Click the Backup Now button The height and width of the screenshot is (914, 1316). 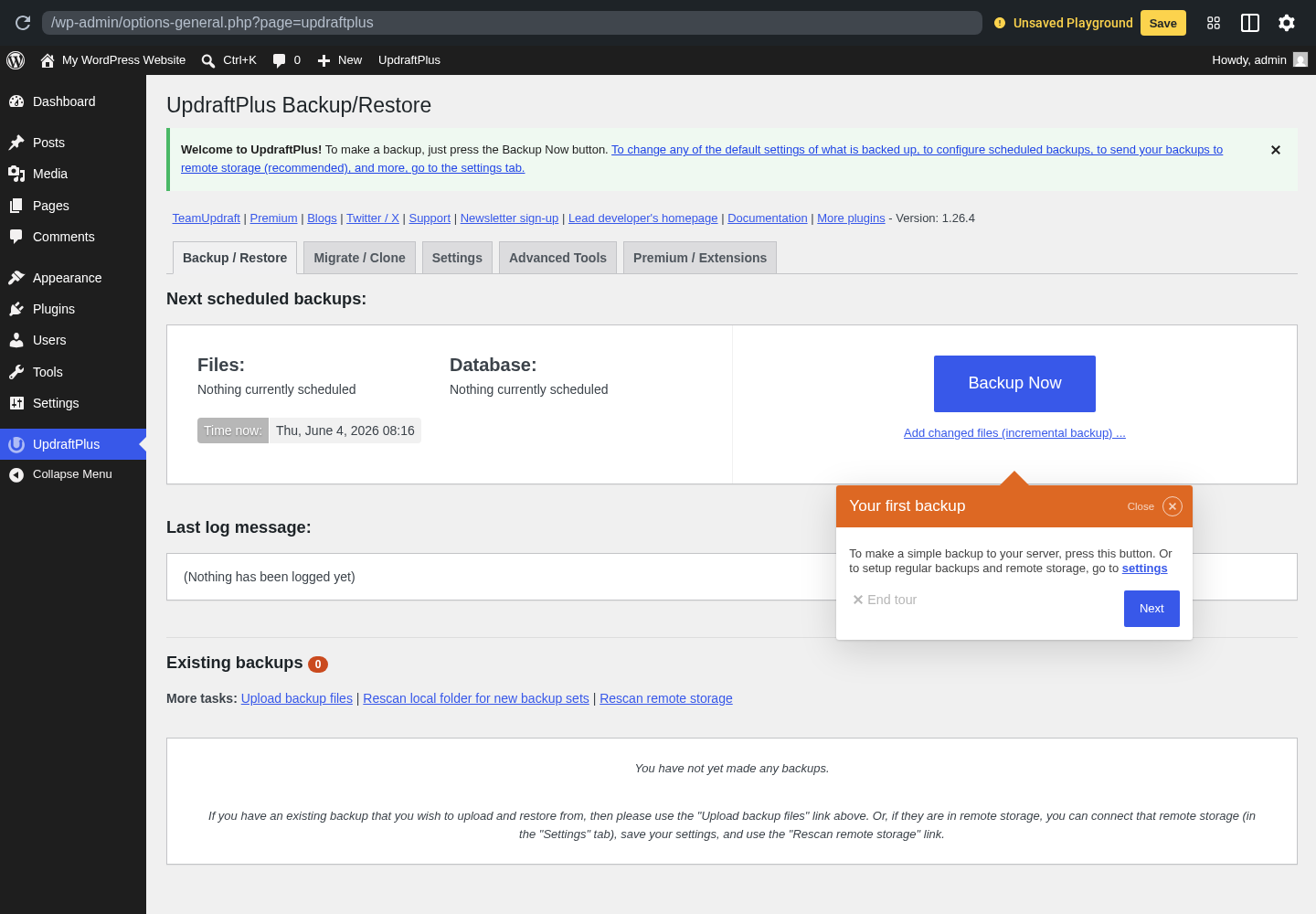coord(1014,384)
